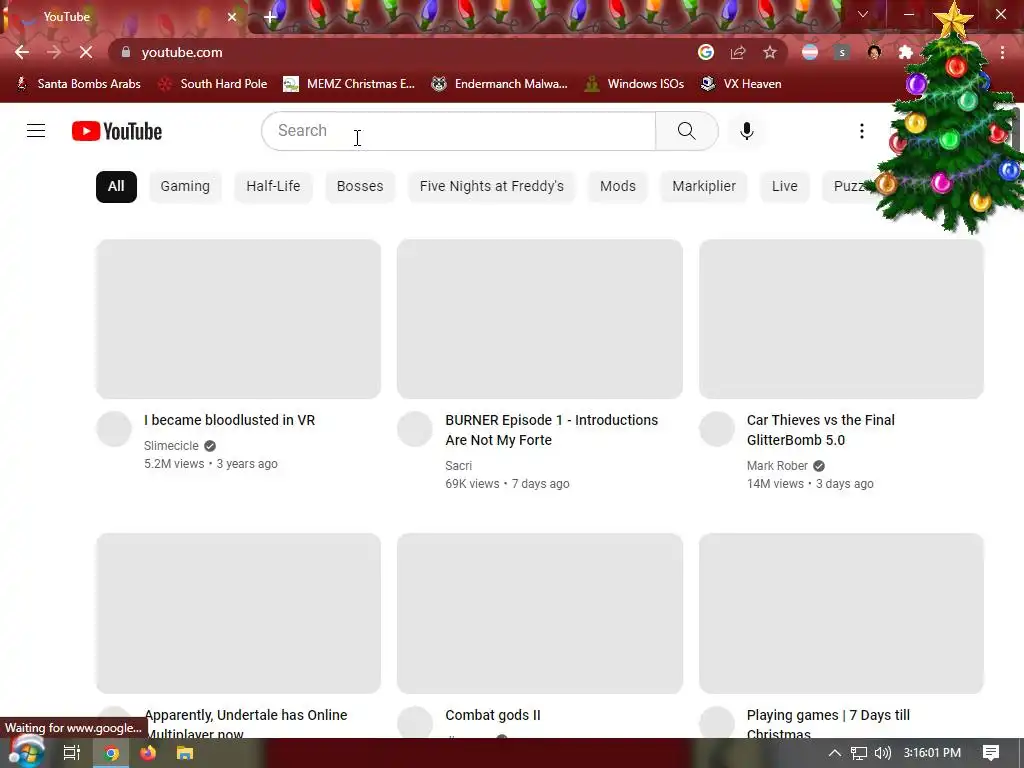Select the Bosses filter chip
Viewport: 1024px width, 768px height.
[360, 187]
